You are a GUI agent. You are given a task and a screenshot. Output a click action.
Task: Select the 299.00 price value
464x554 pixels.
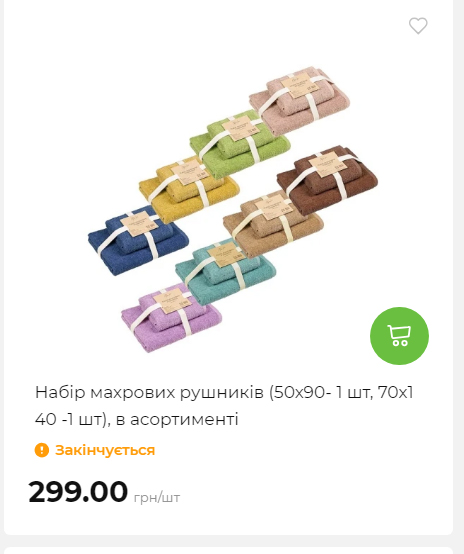78,491
